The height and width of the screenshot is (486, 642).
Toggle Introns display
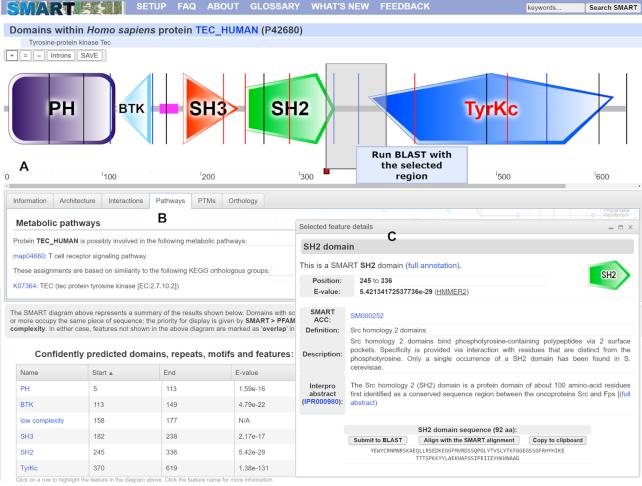61,55
